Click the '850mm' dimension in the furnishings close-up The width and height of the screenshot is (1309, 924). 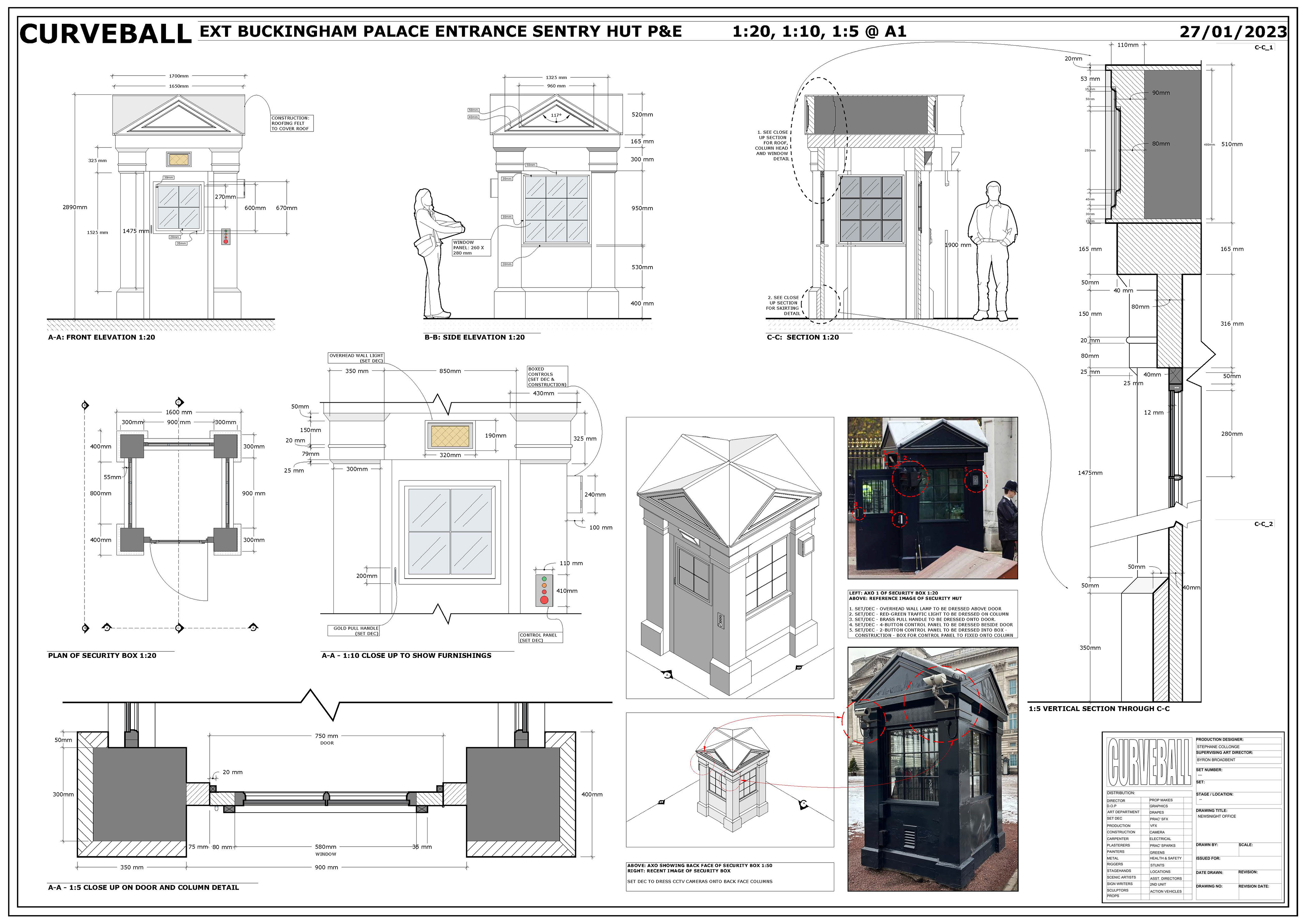click(450, 371)
